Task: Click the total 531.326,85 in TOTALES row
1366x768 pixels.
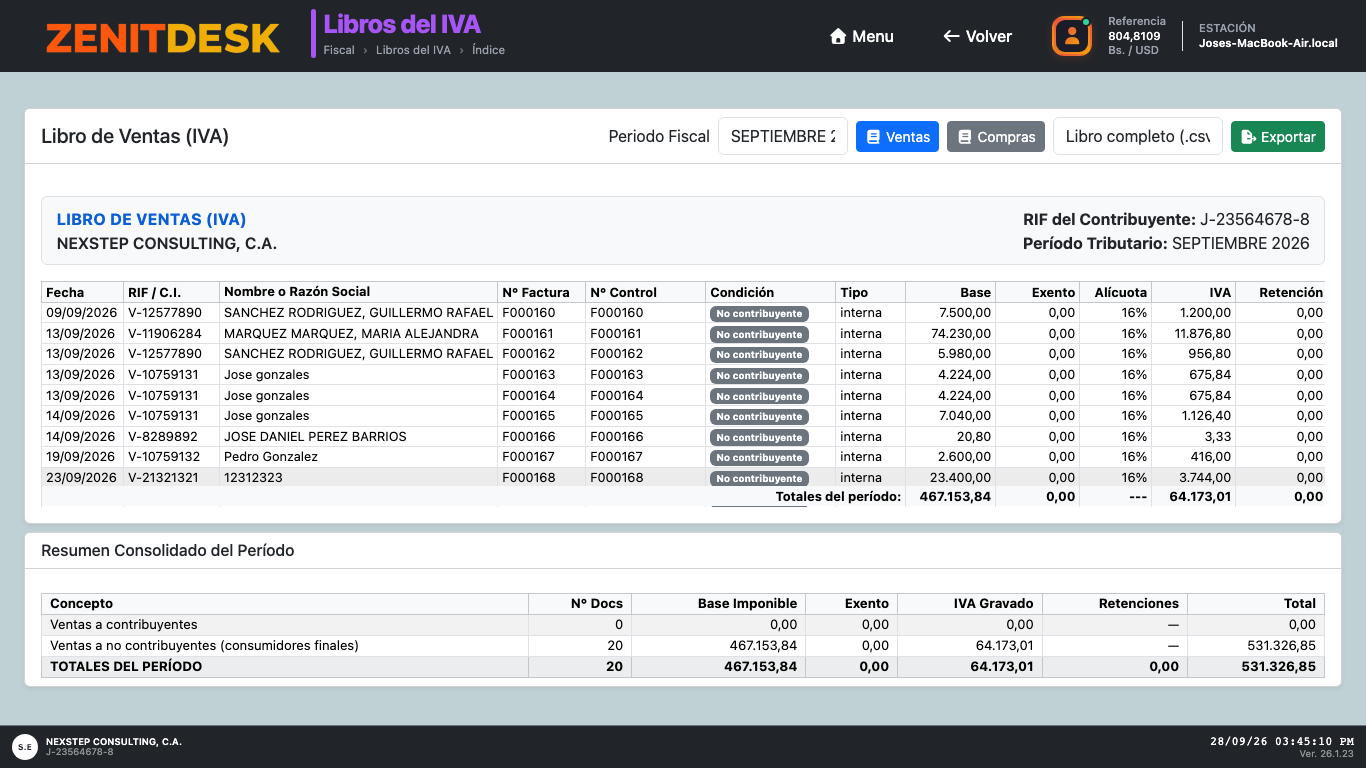Action: click(1278, 667)
